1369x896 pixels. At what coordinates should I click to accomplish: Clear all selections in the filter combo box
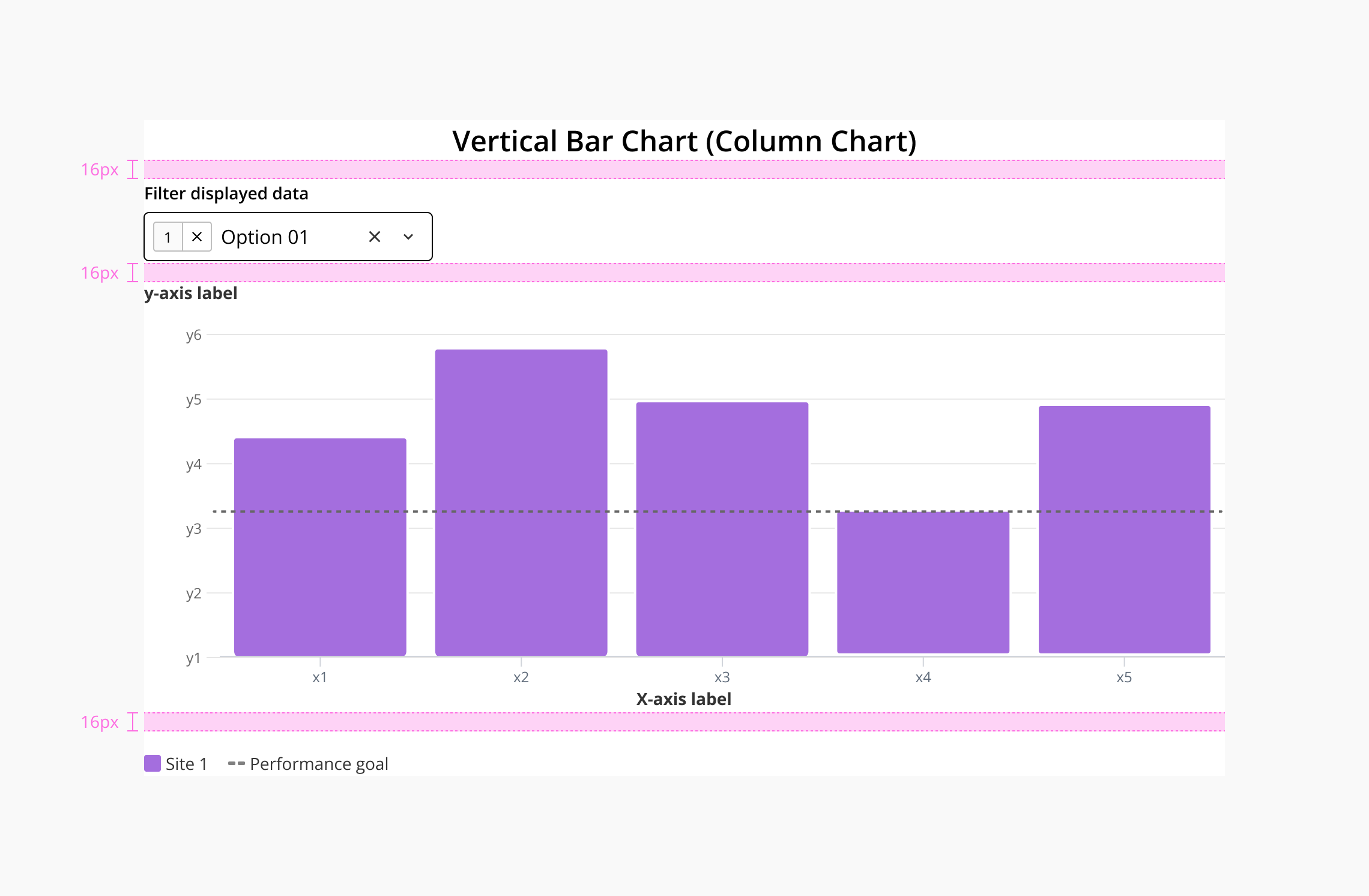click(x=375, y=237)
